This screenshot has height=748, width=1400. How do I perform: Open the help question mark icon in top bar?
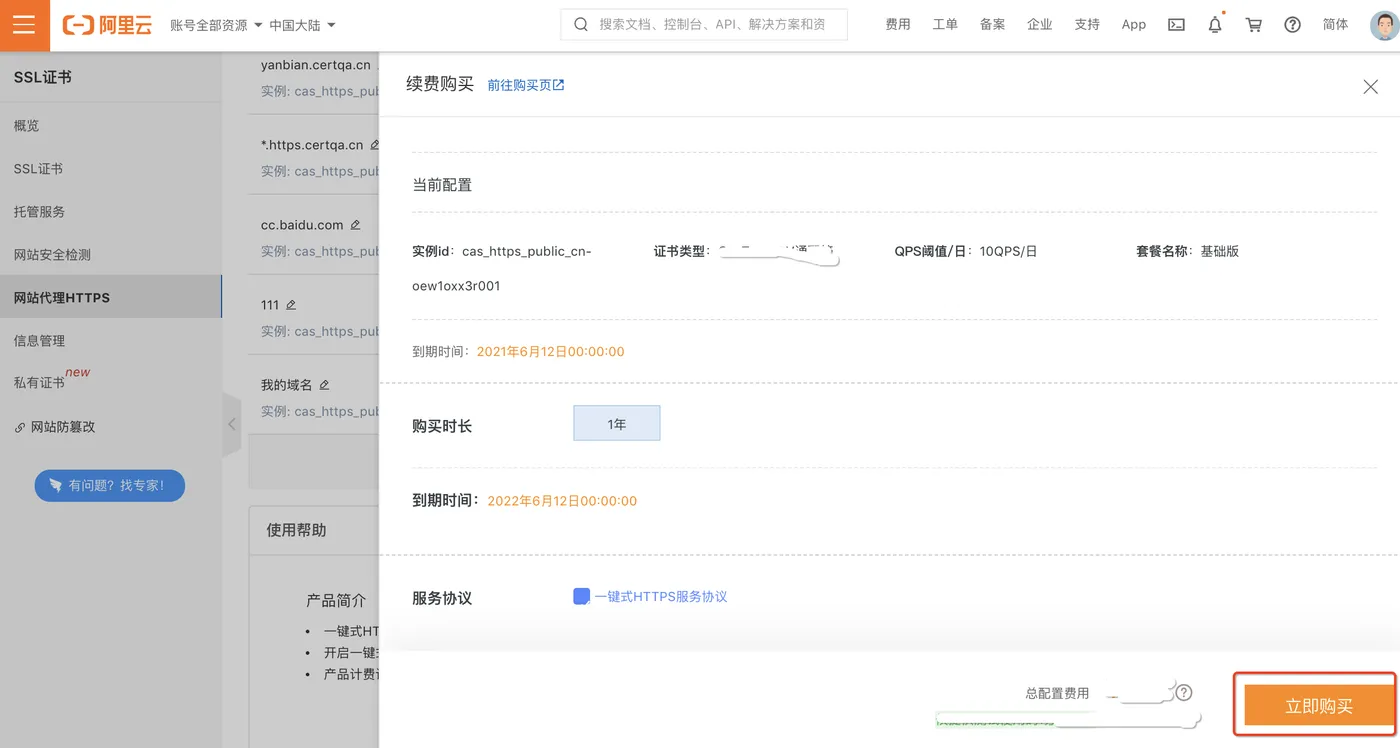[x=1293, y=25]
